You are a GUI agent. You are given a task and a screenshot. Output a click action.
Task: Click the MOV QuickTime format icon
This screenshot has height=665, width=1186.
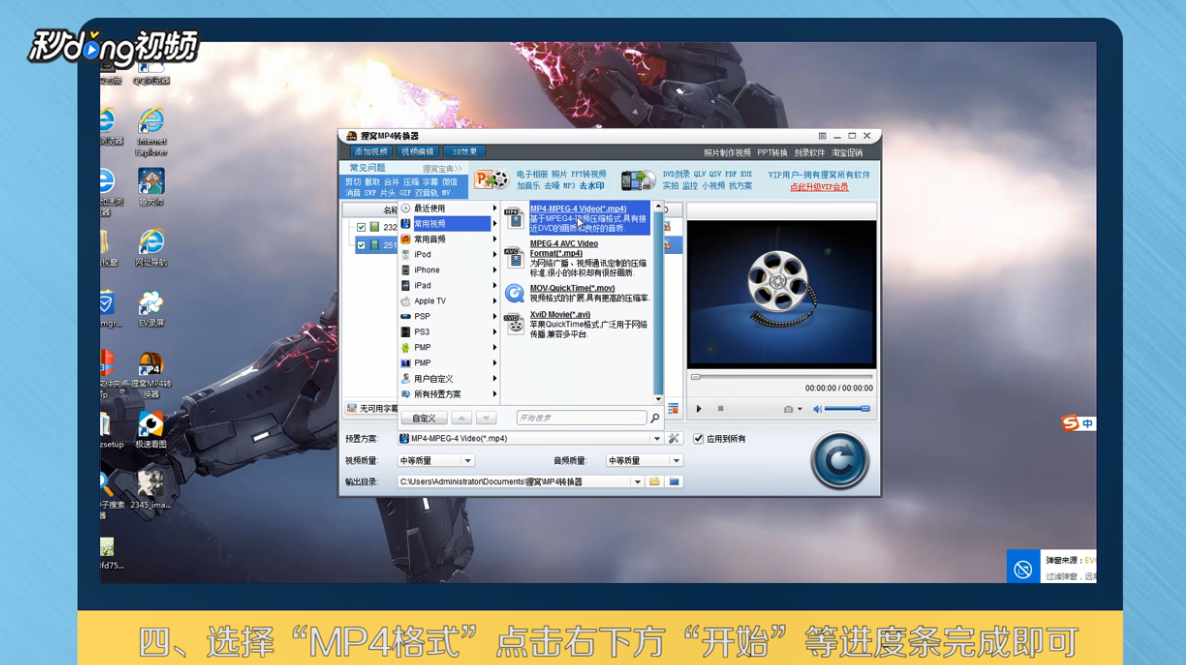515,294
